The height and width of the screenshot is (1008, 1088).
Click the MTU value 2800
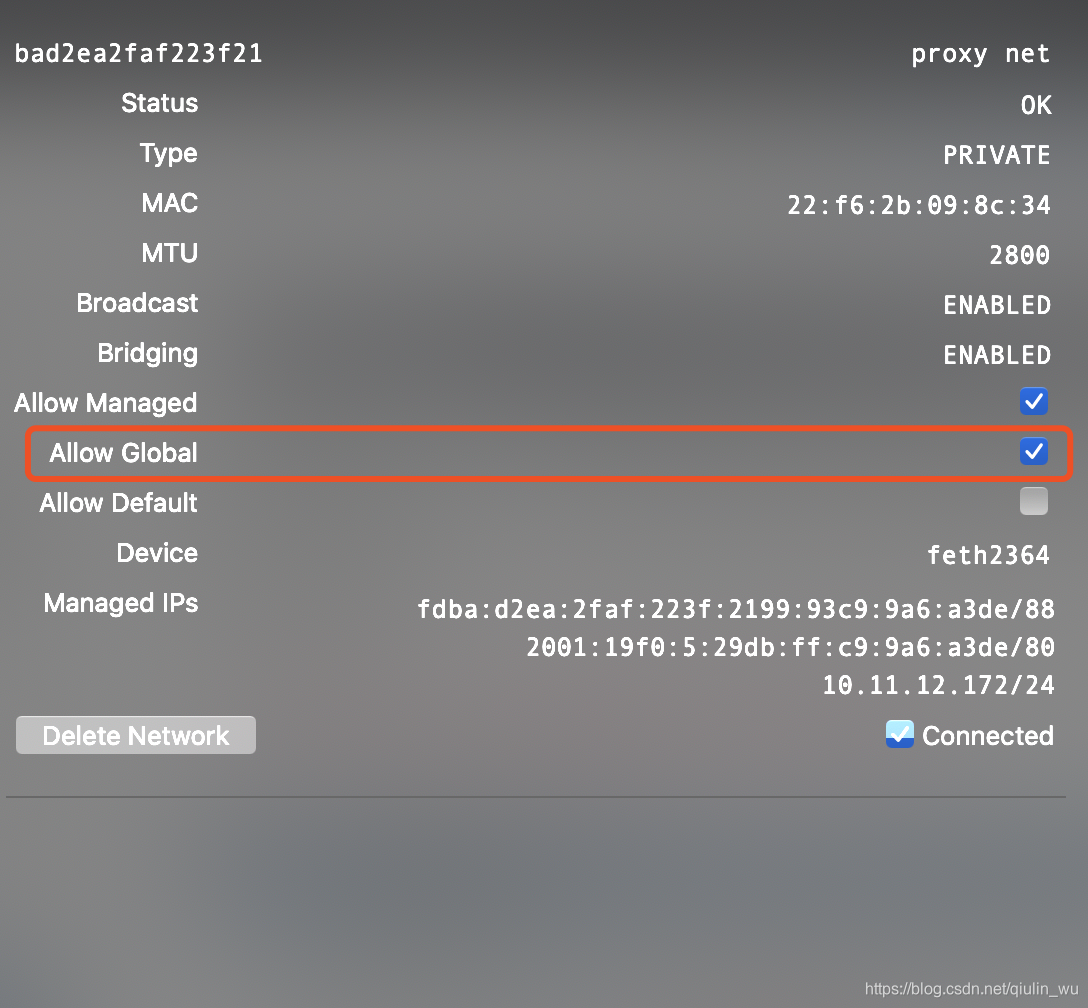[1019, 255]
